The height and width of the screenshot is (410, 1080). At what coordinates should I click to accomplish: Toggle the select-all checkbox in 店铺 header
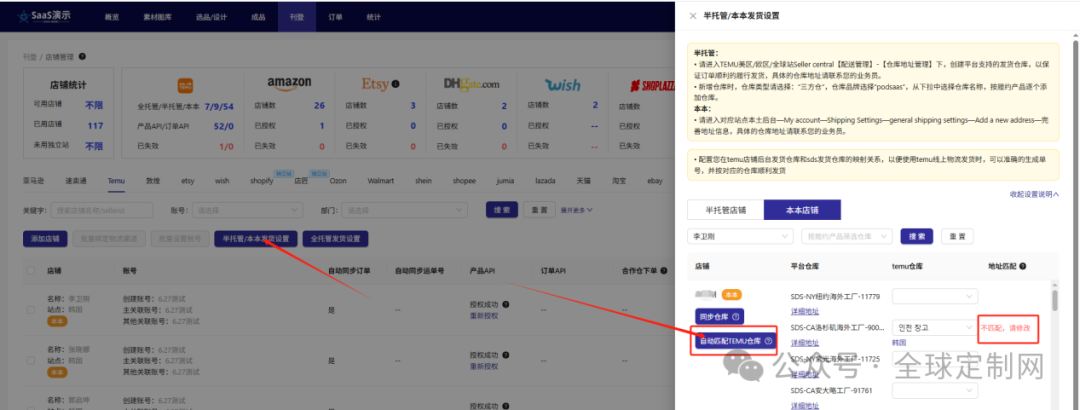(31, 271)
